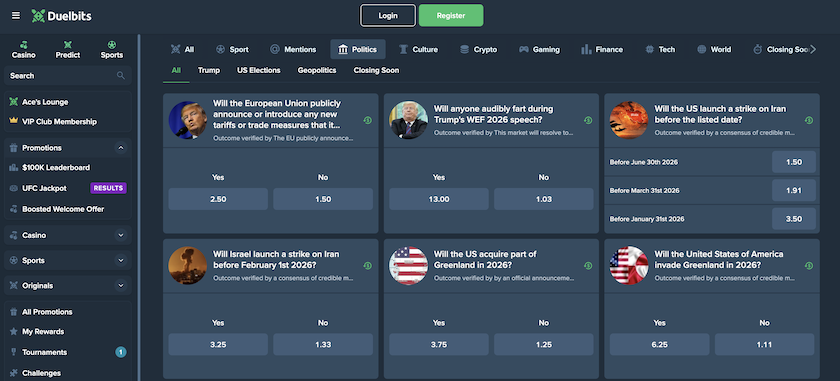Open the Predict section icon
The image size is (840, 381).
68,45
